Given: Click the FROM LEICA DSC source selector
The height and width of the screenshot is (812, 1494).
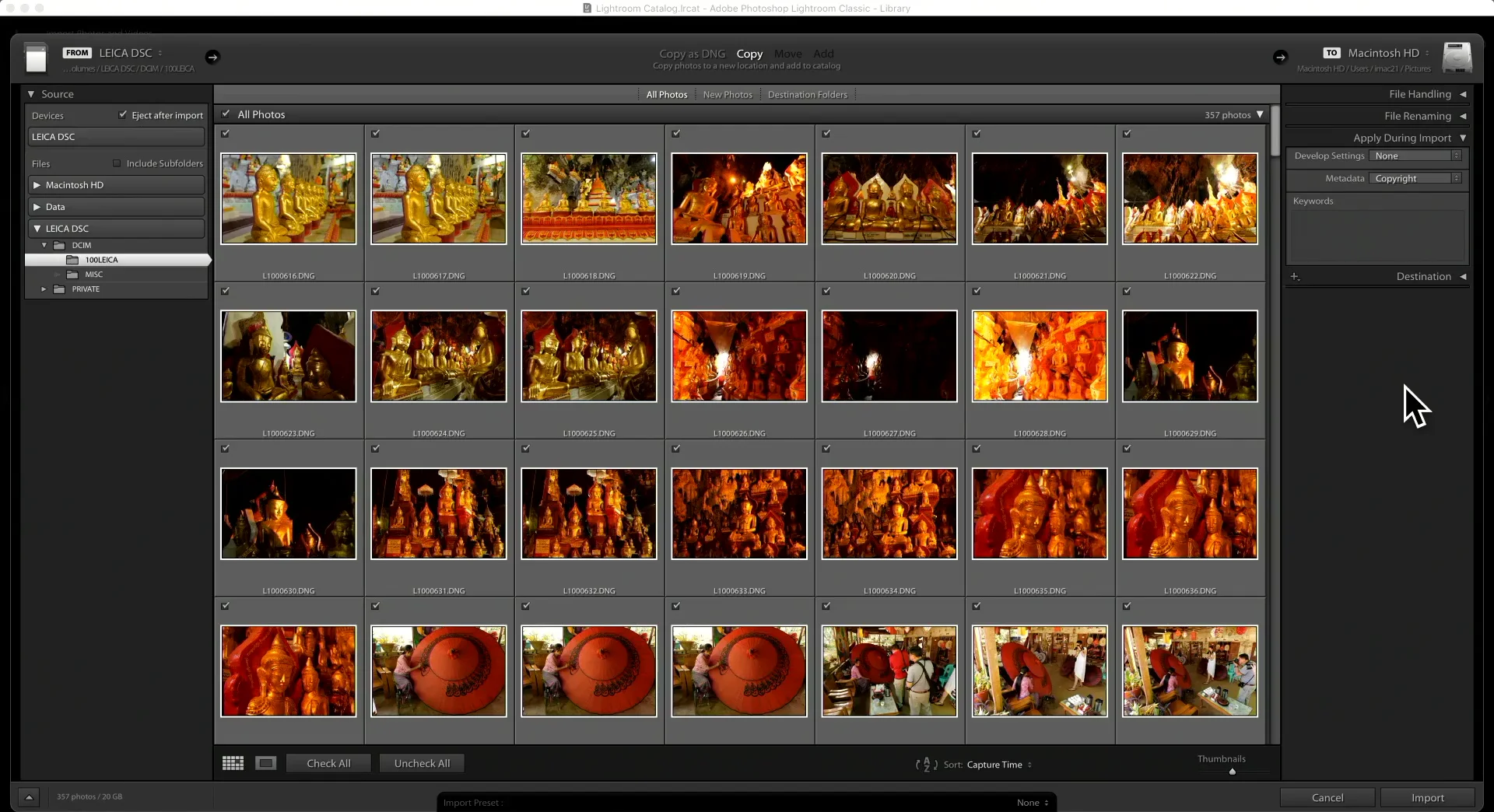Looking at the screenshot, I should (113, 53).
